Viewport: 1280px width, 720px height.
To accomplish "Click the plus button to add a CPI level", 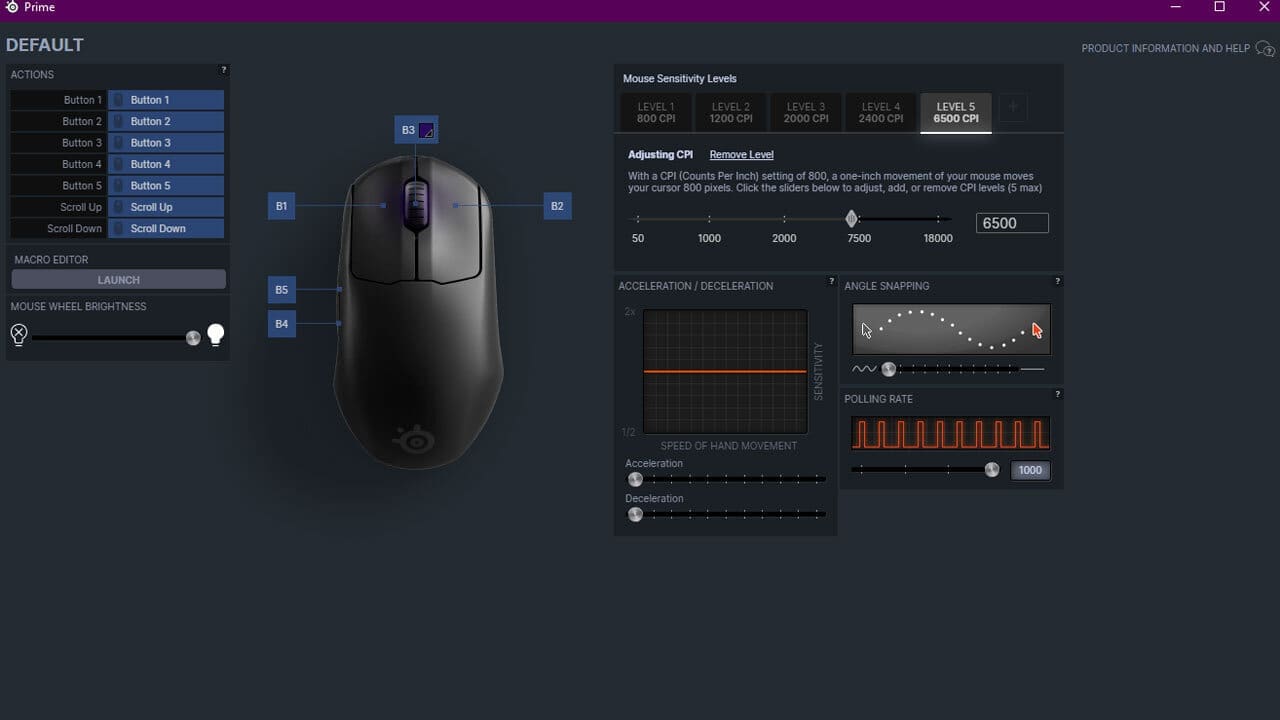I will point(1012,107).
